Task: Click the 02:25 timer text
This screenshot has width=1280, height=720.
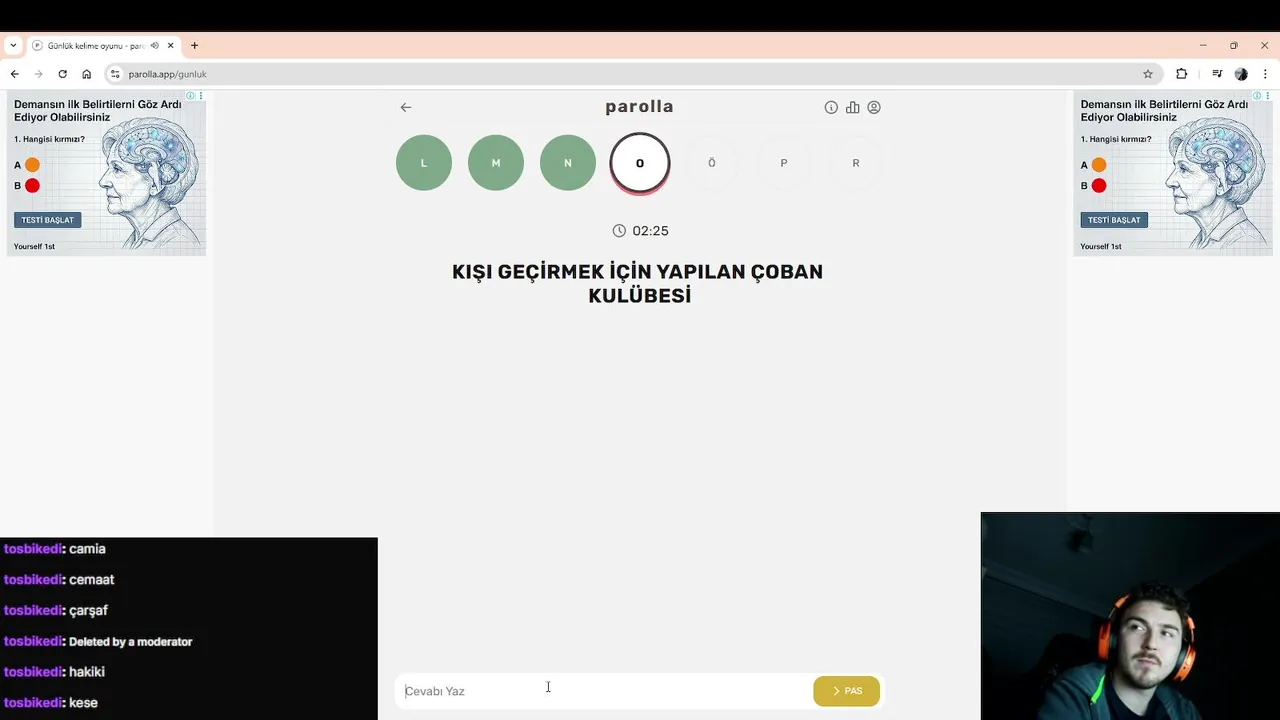Action: click(x=650, y=231)
